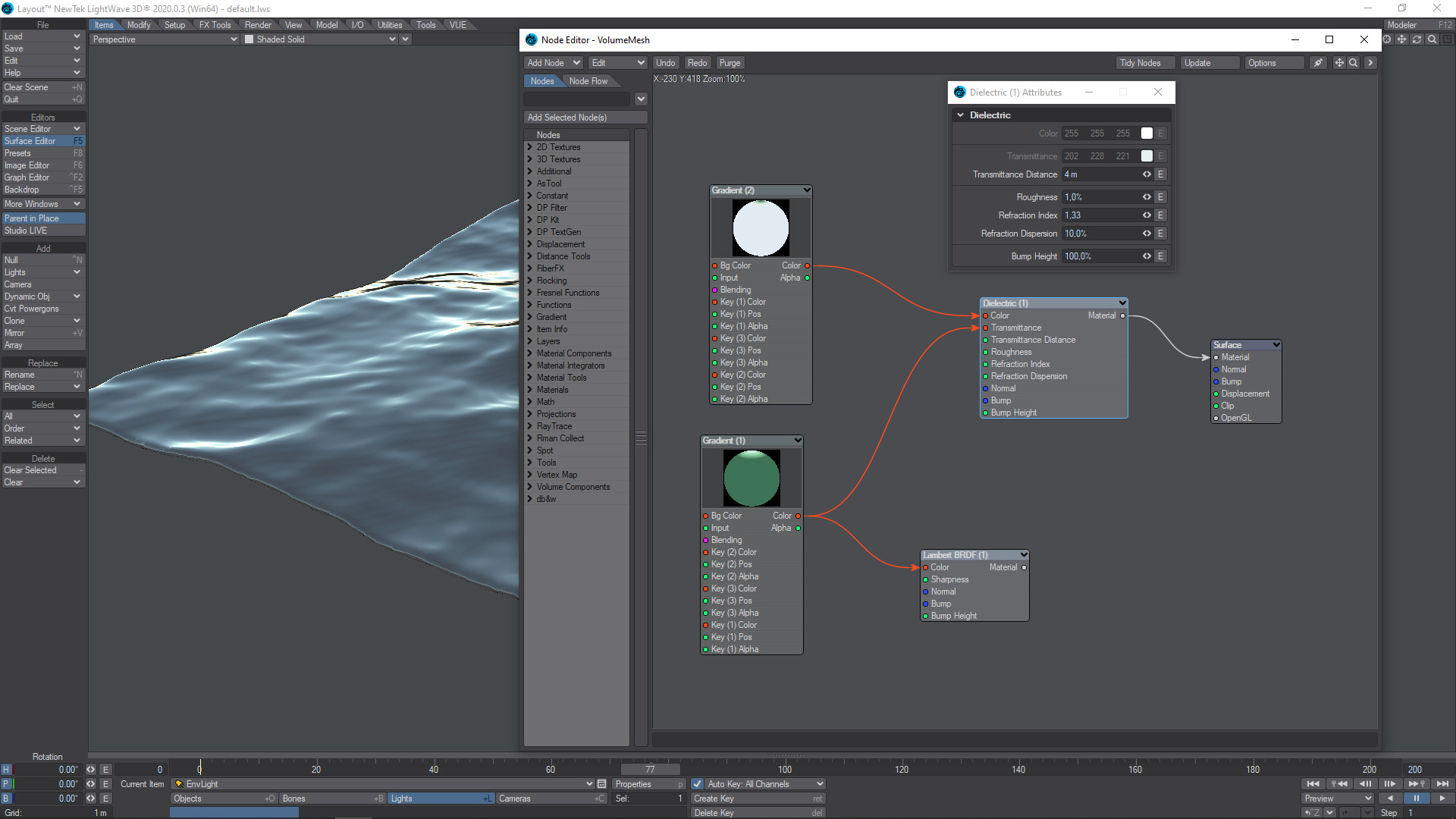1456x819 pixels.
Task: Toggle checkbox beside Shaded Solid
Action: click(x=249, y=39)
